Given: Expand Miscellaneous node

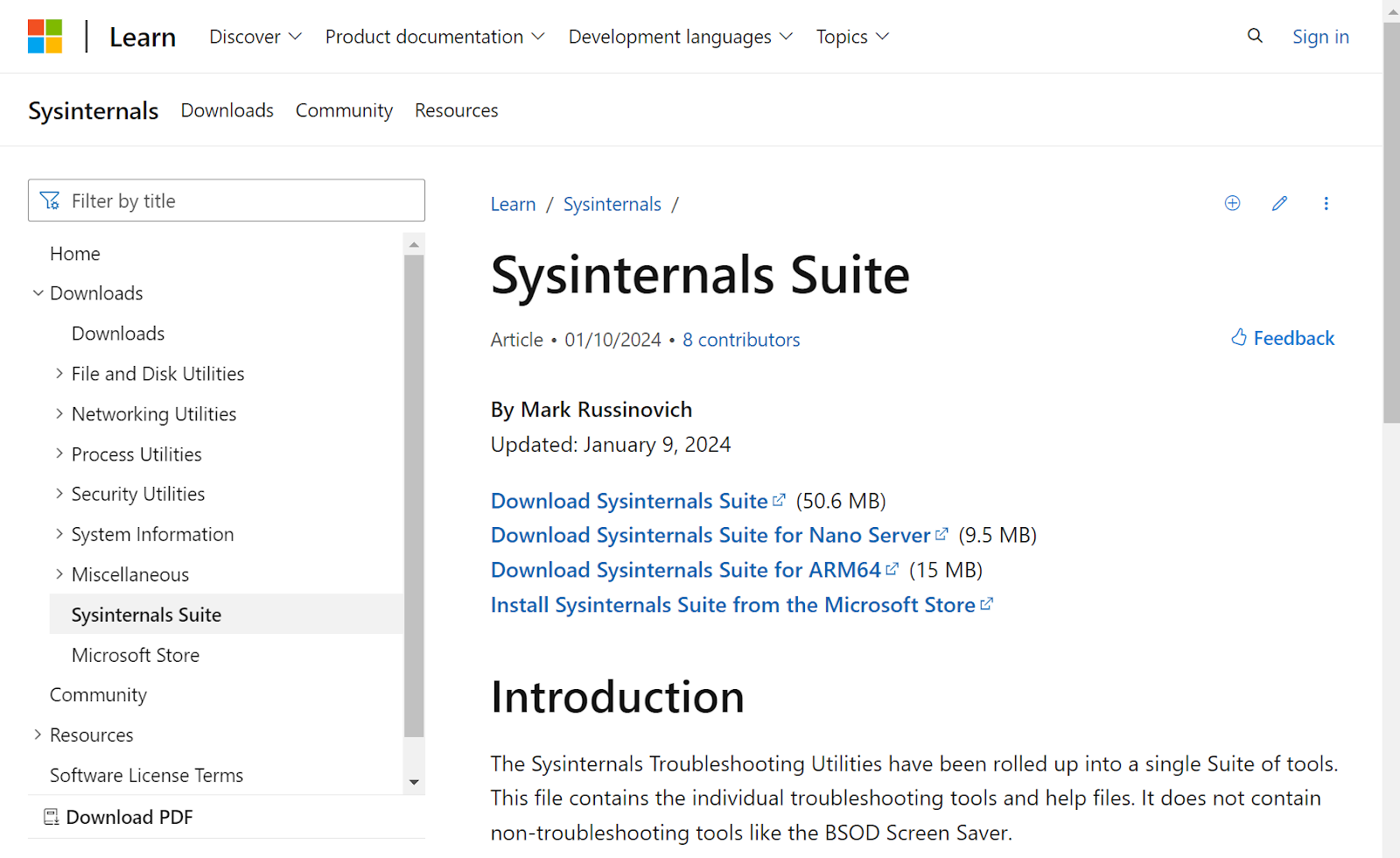Looking at the screenshot, I should click(59, 574).
